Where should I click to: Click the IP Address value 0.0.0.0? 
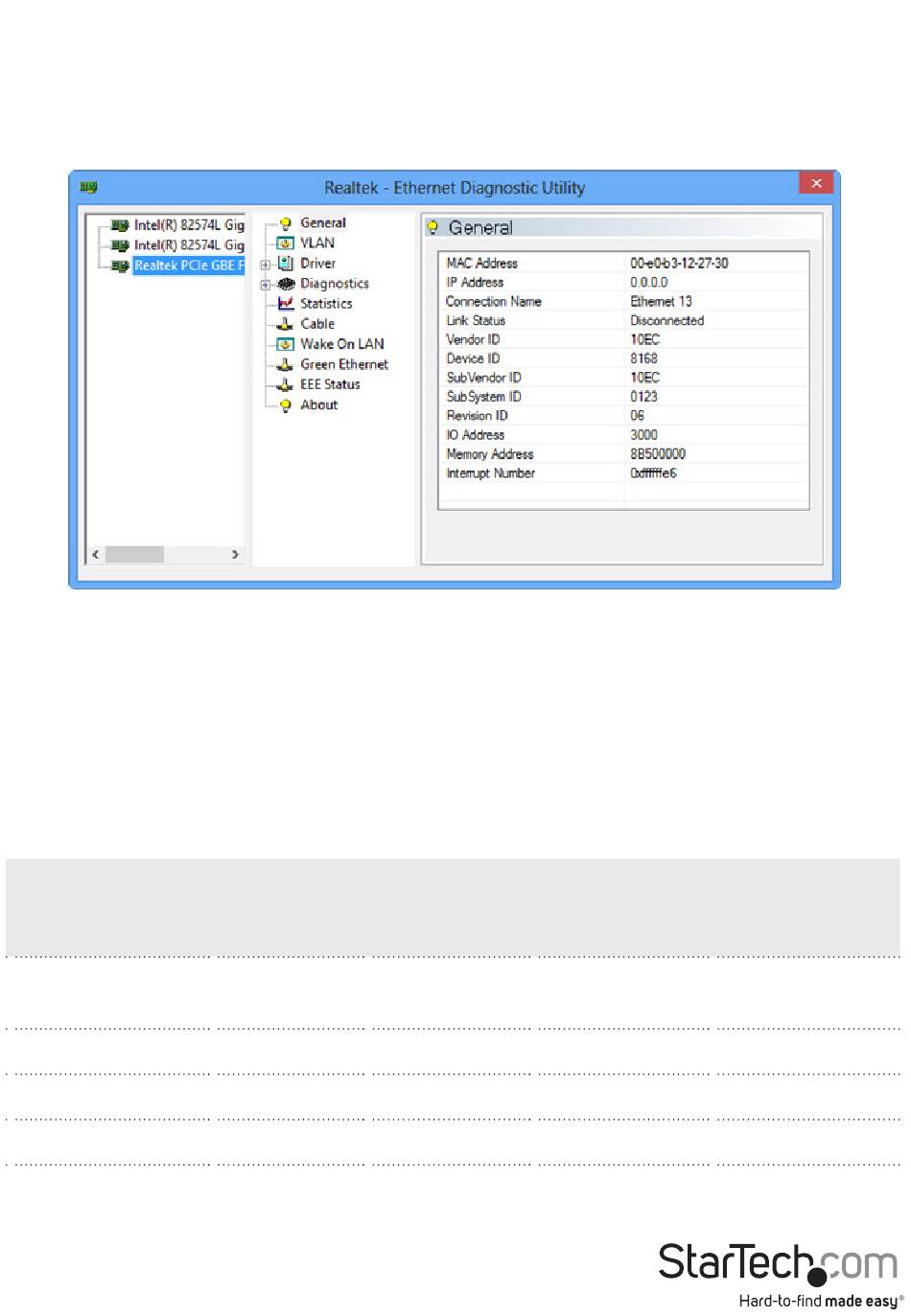(x=648, y=283)
